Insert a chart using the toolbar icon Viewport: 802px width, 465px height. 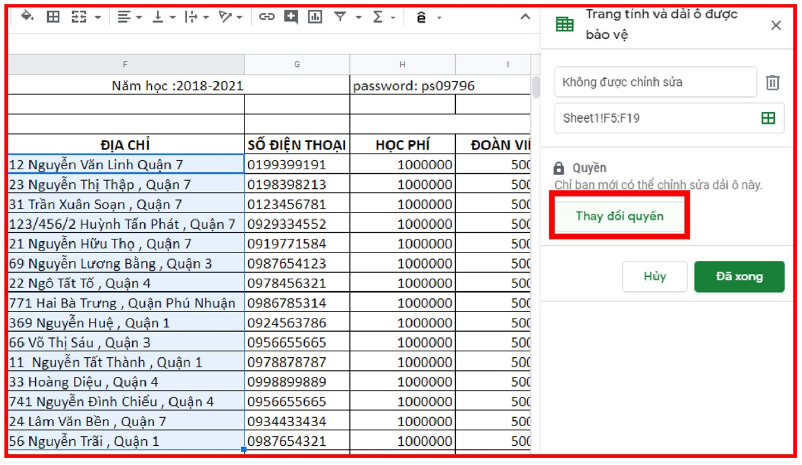pos(316,17)
